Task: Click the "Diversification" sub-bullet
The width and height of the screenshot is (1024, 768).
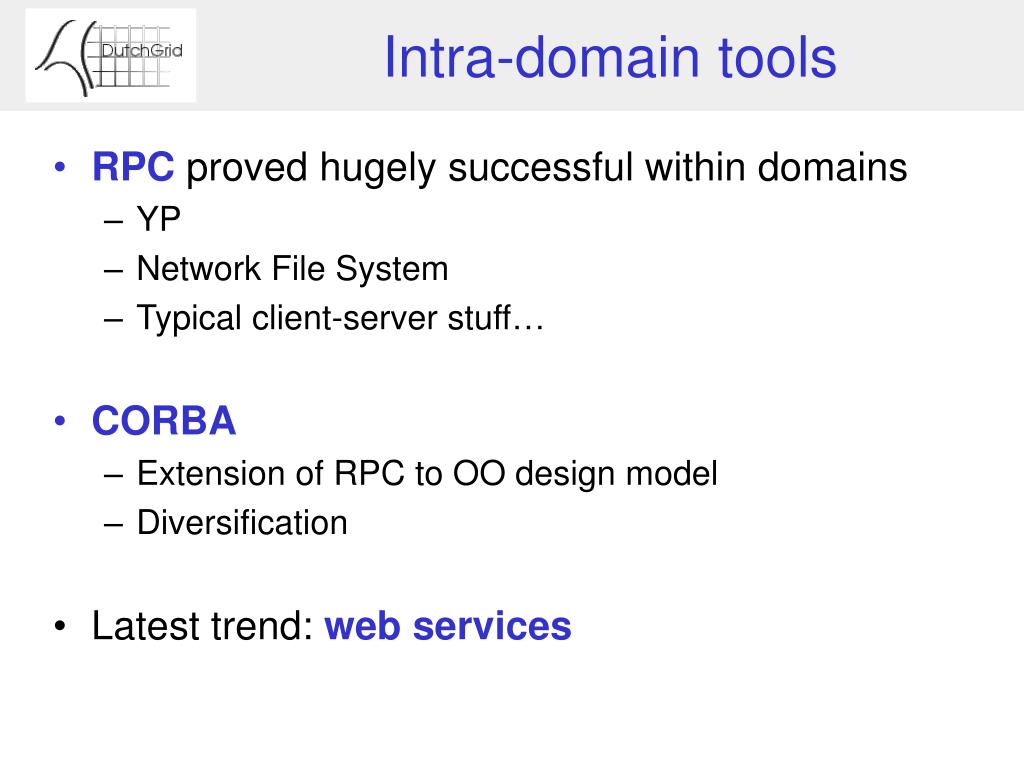Action: coord(242,523)
